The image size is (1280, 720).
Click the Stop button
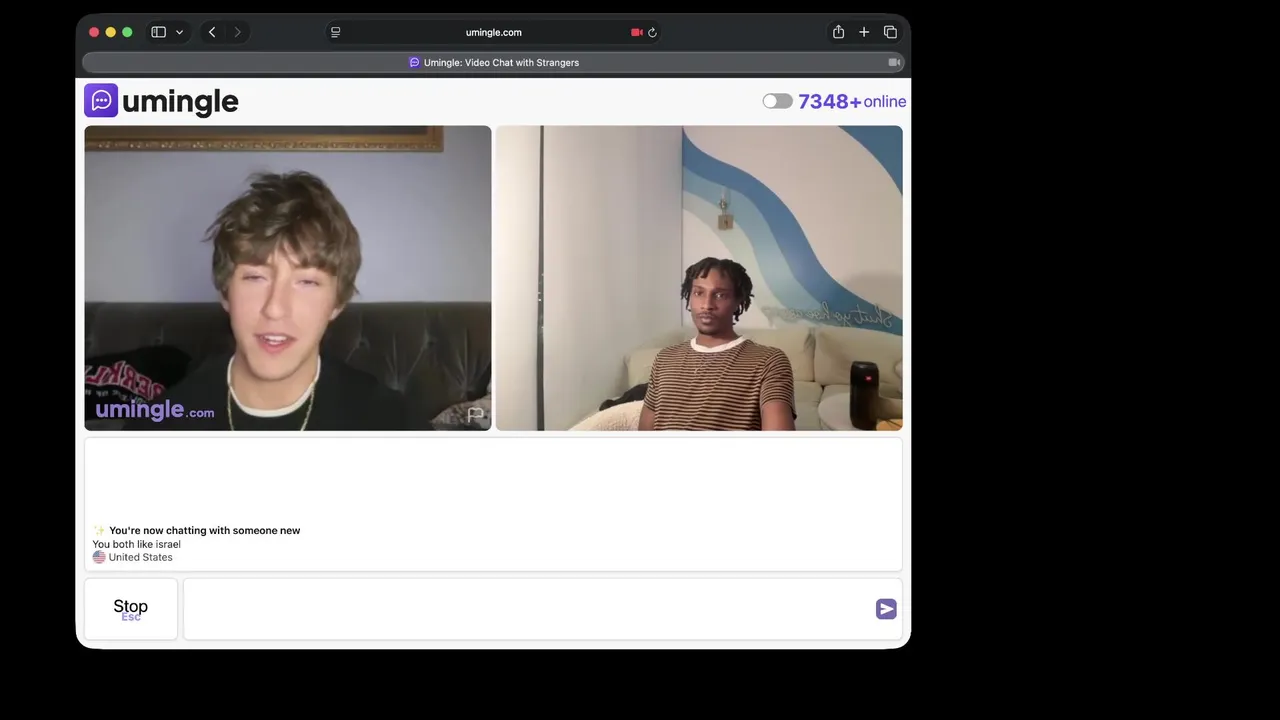[x=131, y=609]
